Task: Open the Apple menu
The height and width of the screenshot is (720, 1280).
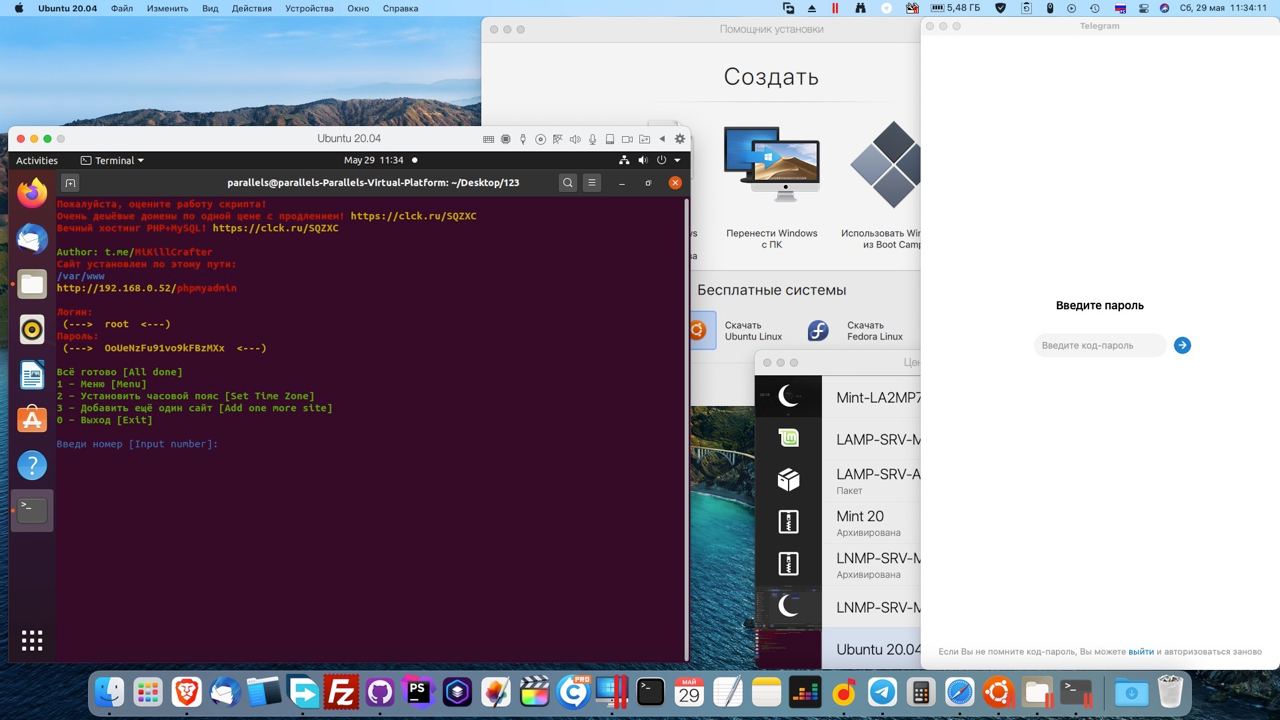Action: 18,8
